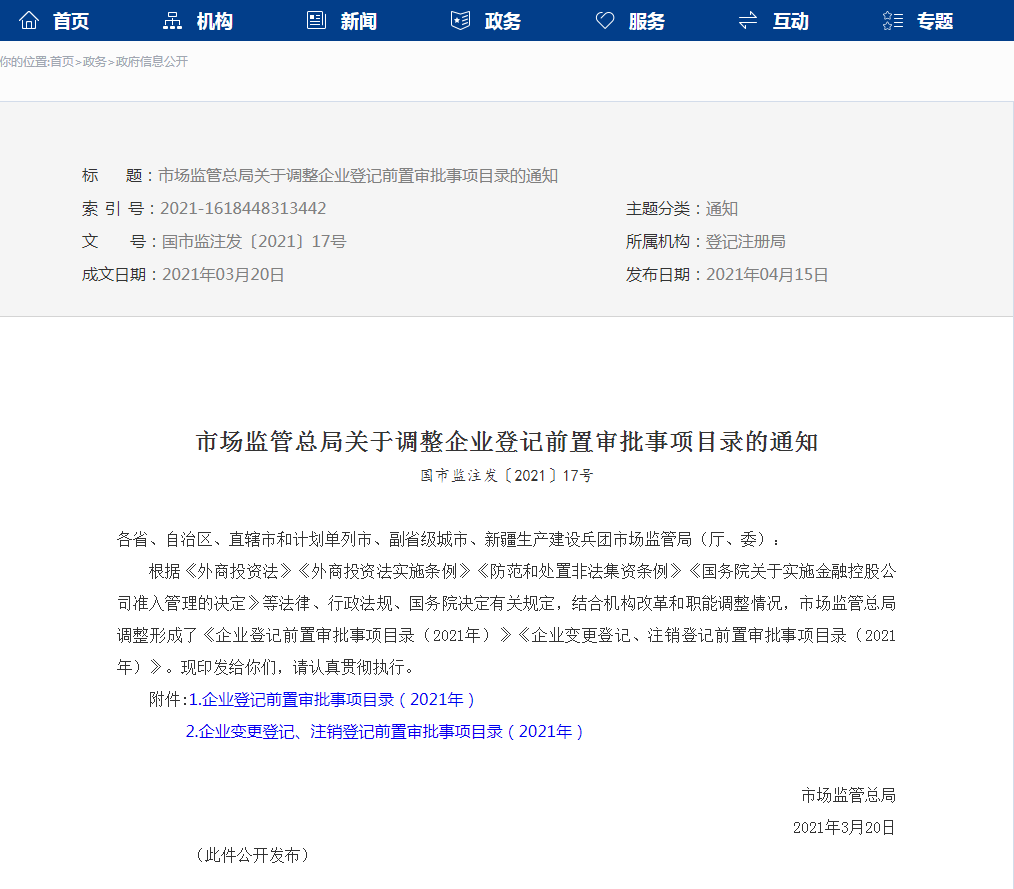Open the 机构 menu item
This screenshot has width=1014, height=889.
215,21
